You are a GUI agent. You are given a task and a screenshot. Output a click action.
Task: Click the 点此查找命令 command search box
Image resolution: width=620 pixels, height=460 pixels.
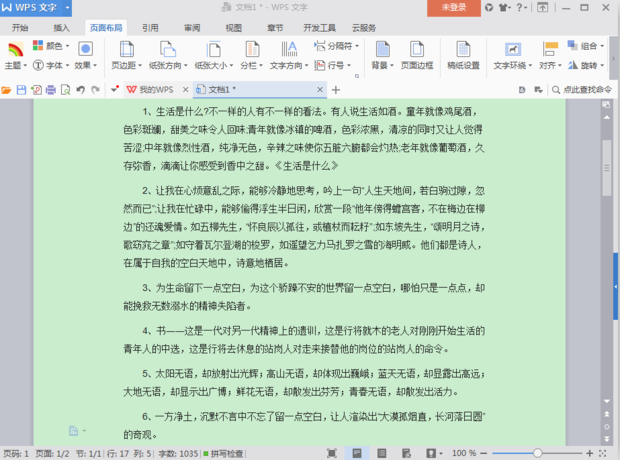pos(582,90)
